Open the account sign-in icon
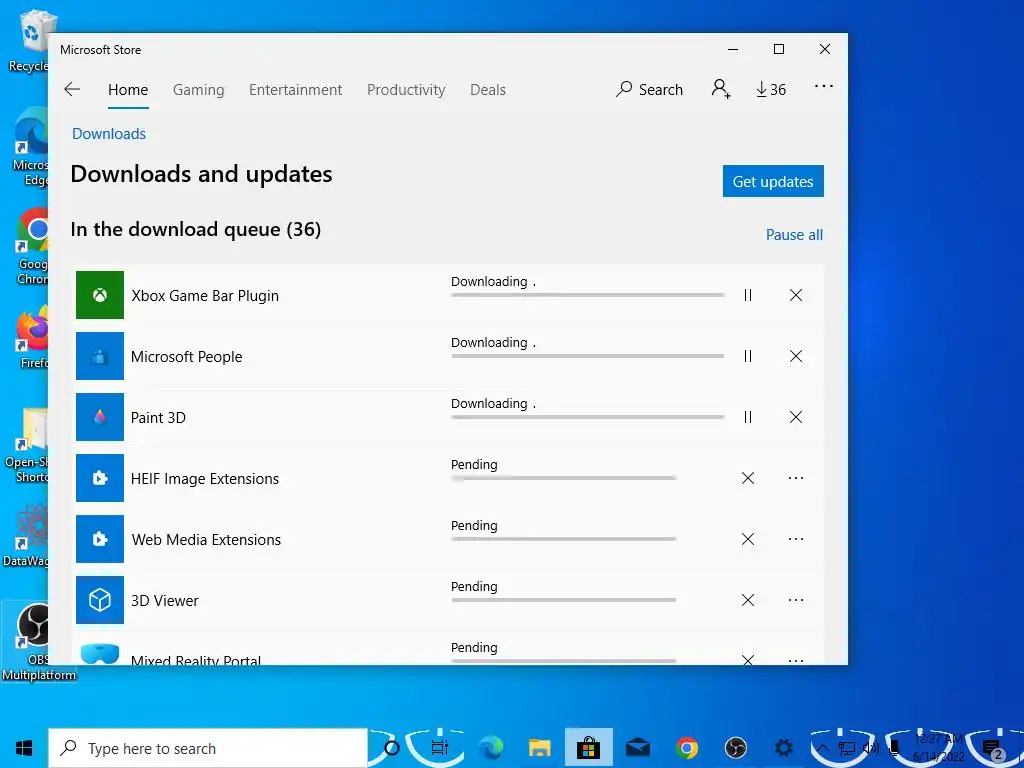The width and height of the screenshot is (1024, 768). coord(721,89)
